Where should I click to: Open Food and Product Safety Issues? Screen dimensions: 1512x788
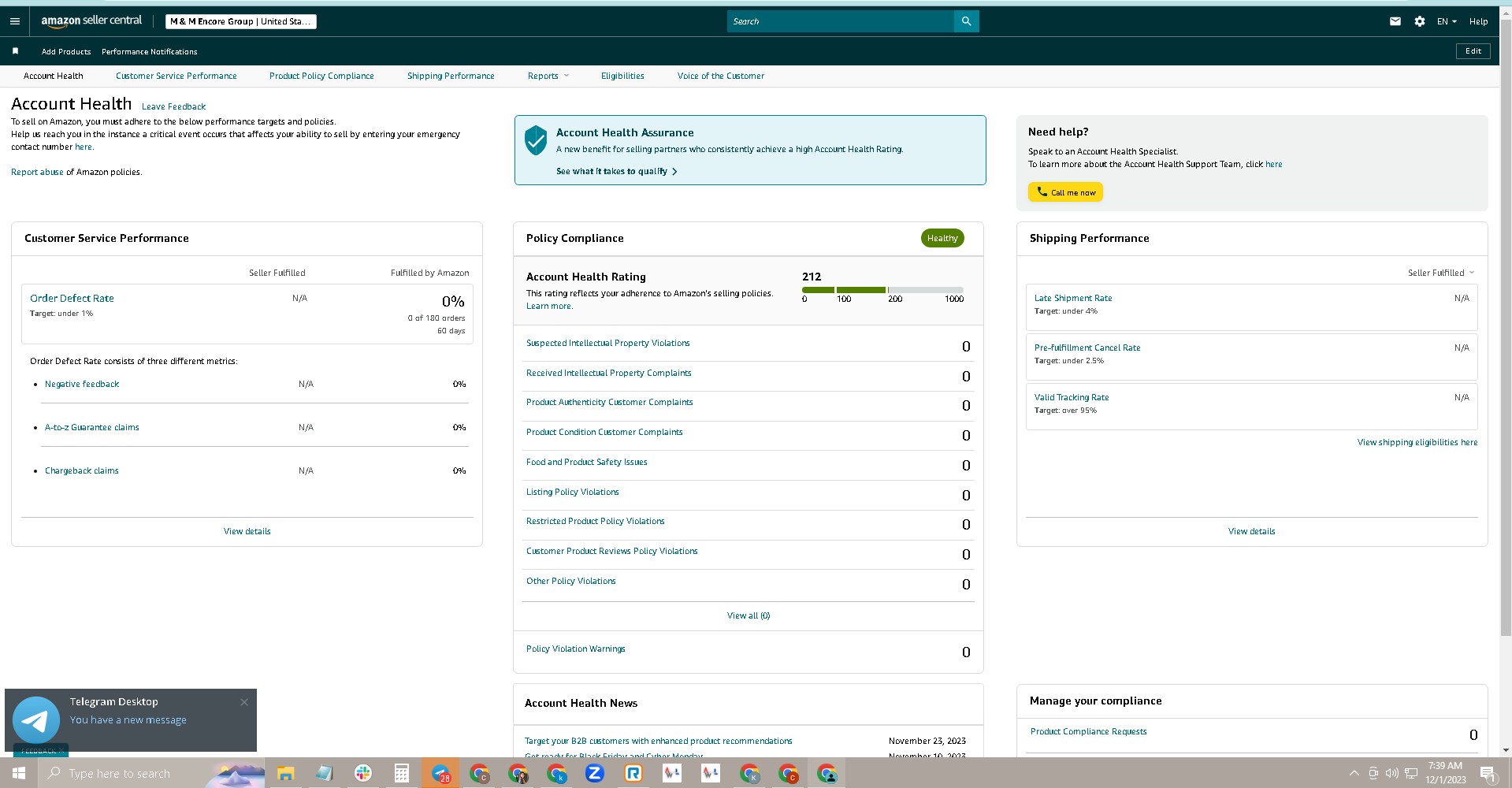[x=587, y=462]
